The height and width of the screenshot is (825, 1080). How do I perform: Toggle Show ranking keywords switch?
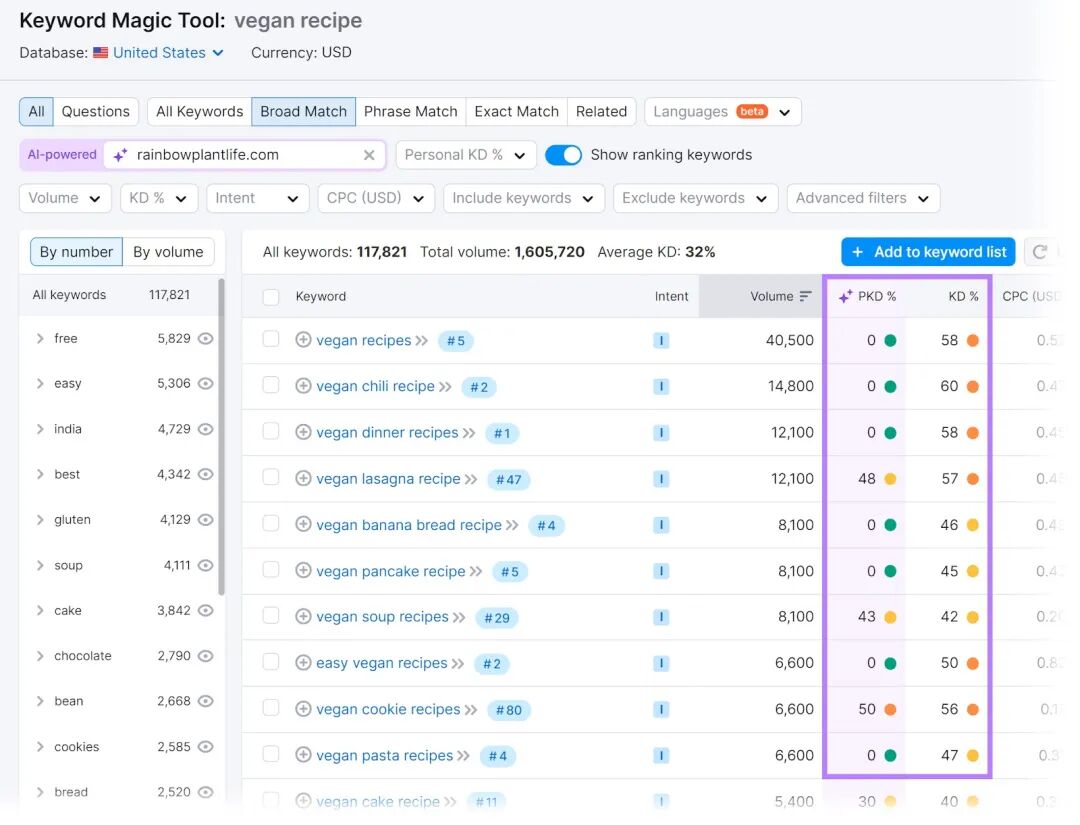[563, 155]
